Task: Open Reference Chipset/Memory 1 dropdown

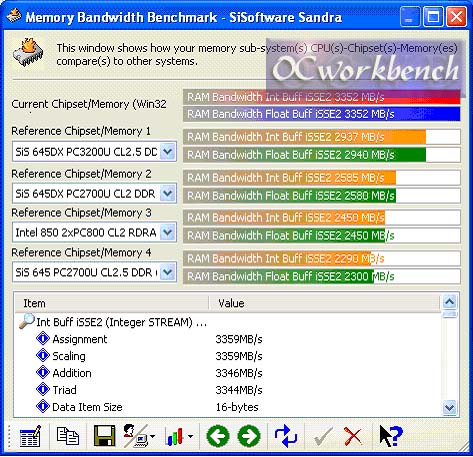Action: tap(167, 152)
